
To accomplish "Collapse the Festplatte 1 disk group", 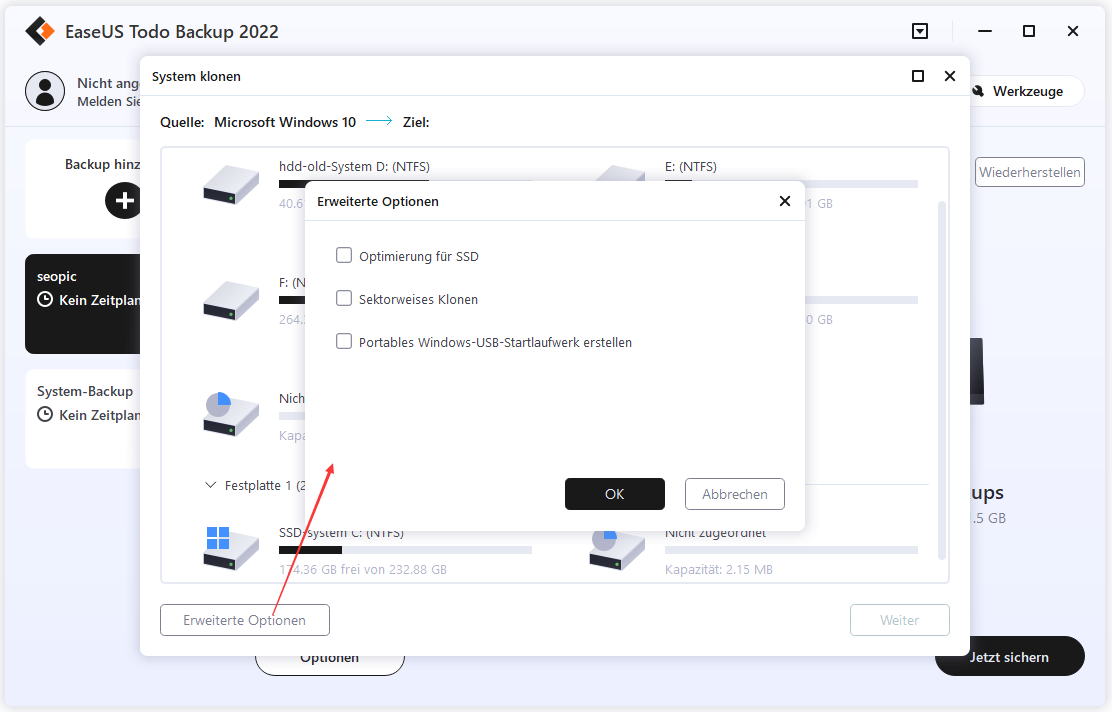I will [211, 485].
